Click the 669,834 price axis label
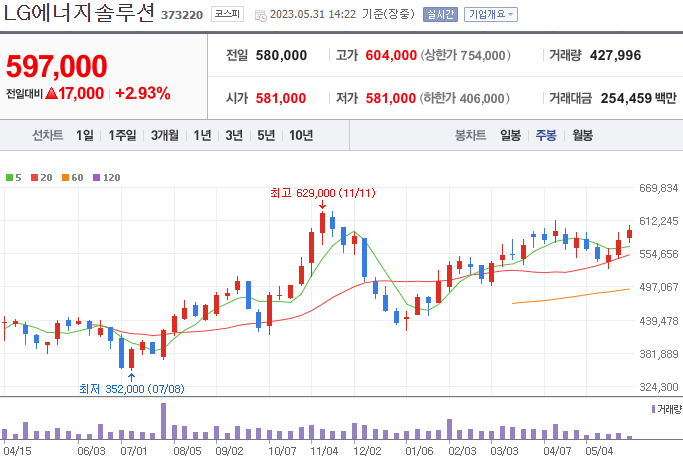Viewport: 683px width, 458px height. pos(659,188)
